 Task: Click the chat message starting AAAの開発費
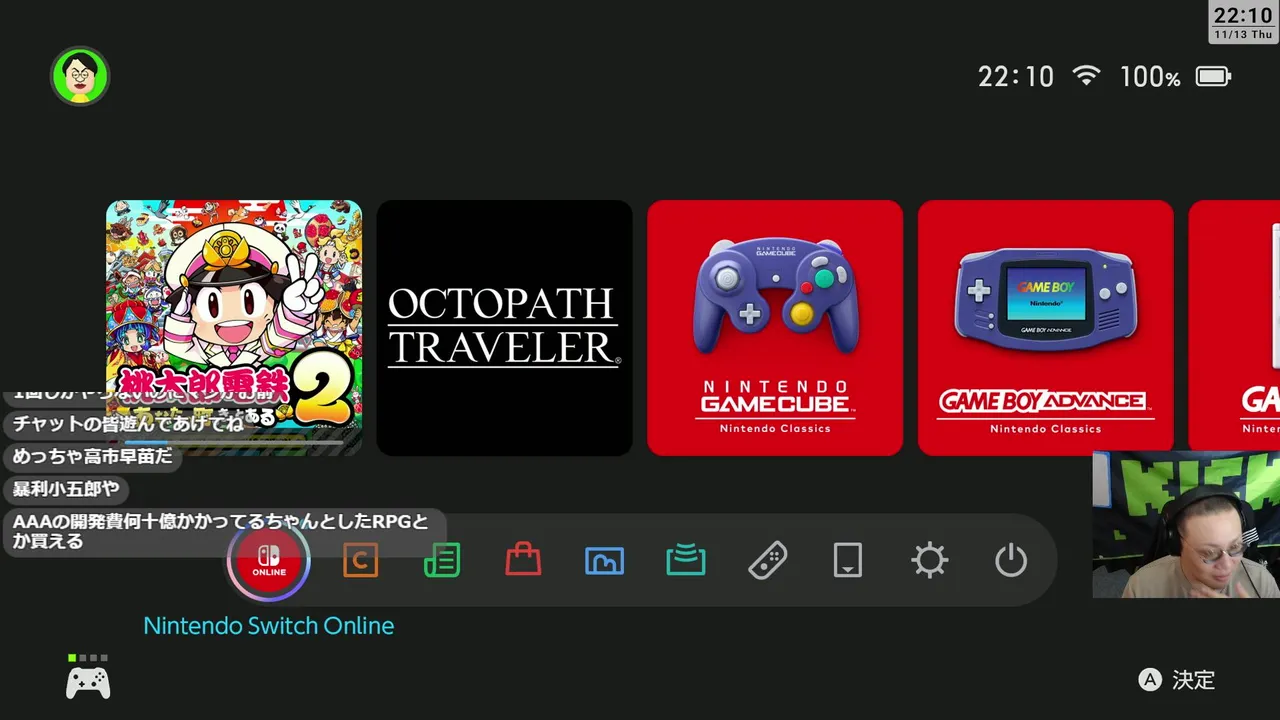pos(224,531)
